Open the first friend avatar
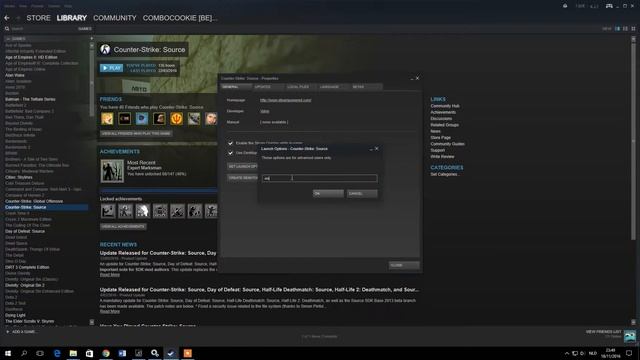Screen dimensions: 640x360 [x=107, y=118]
